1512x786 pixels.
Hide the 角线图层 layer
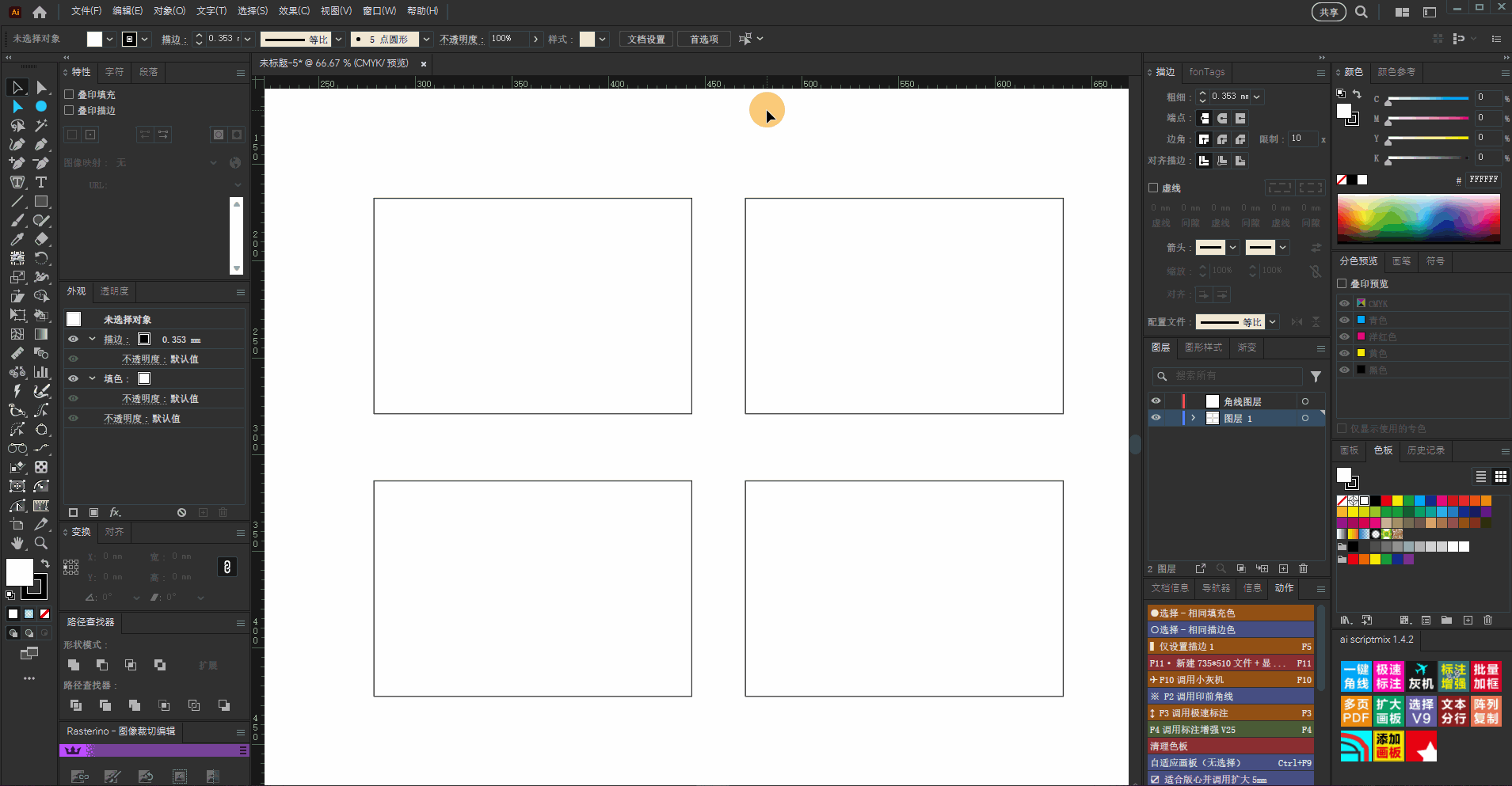[x=1156, y=401]
